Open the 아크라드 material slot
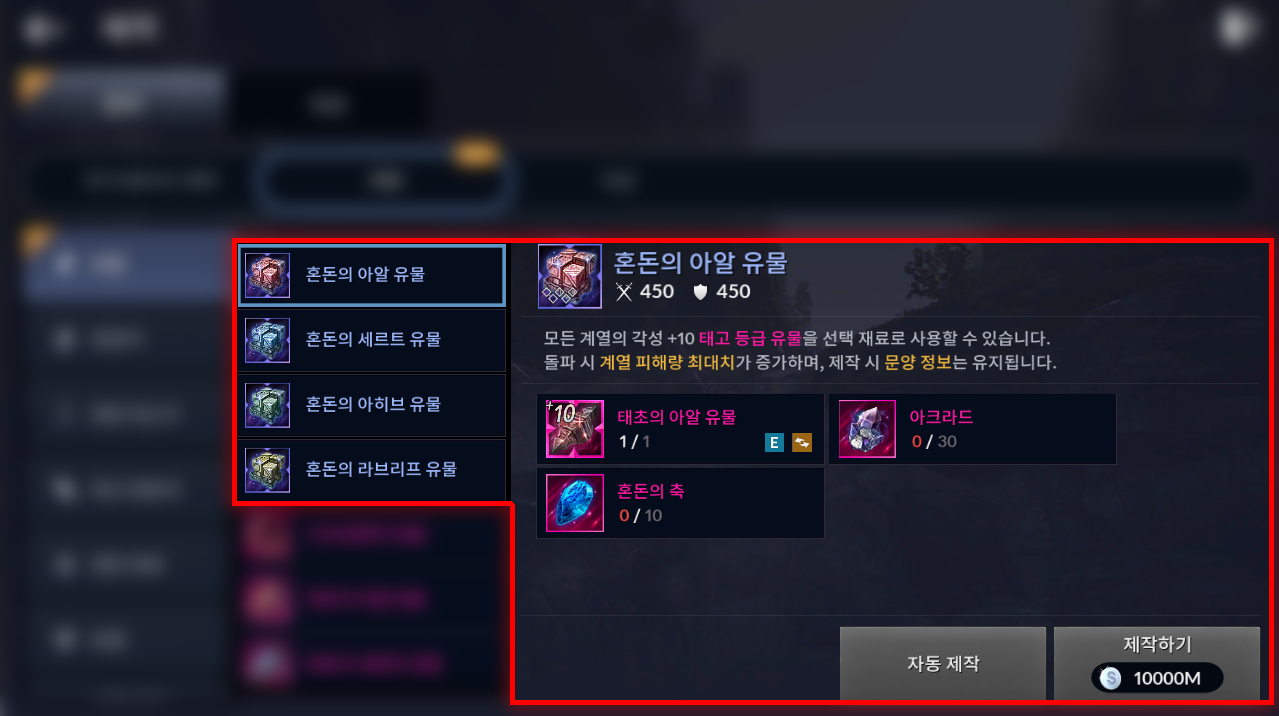1279x716 pixels. coord(973,428)
